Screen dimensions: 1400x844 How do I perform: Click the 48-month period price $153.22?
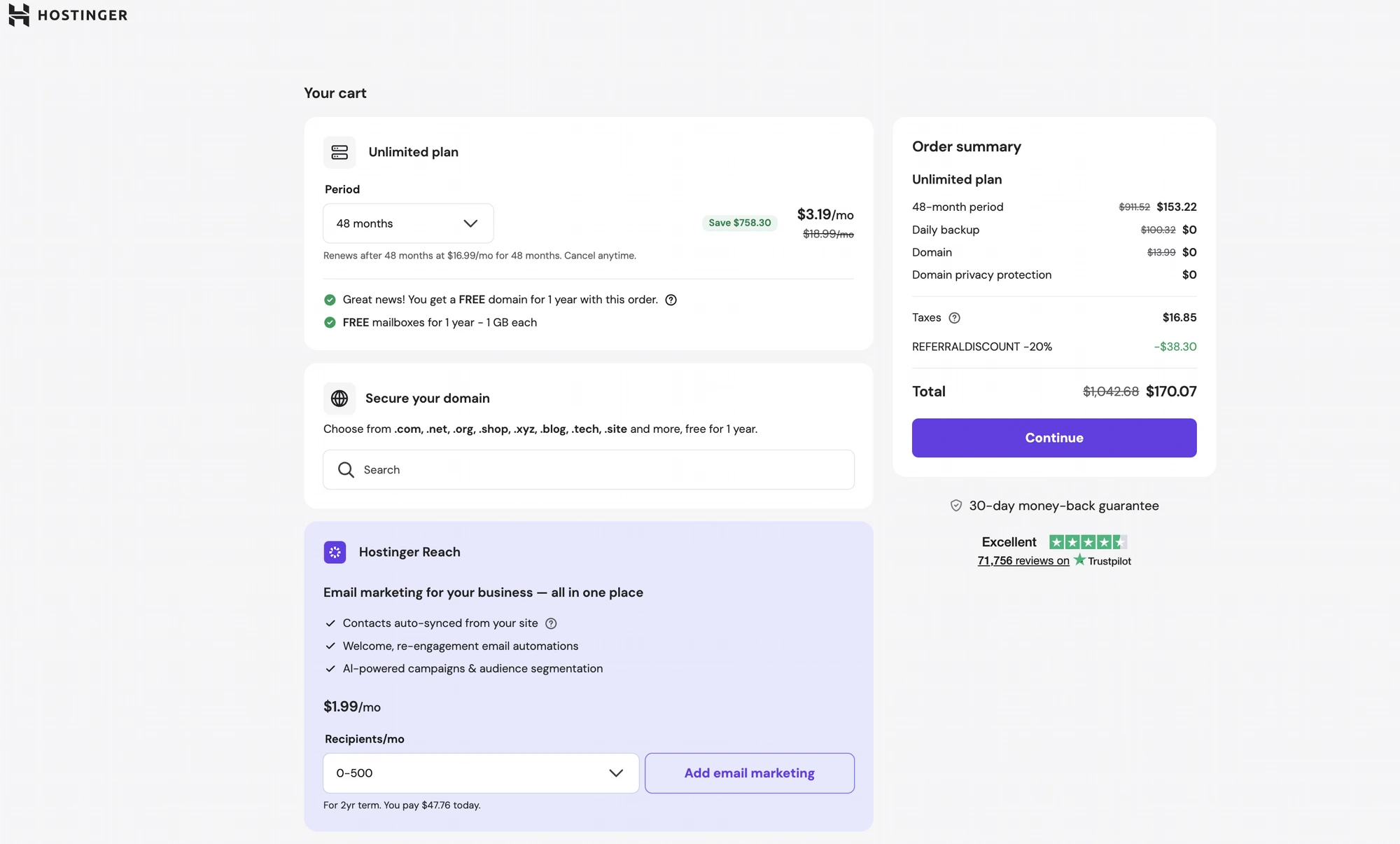coord(1177,207)
